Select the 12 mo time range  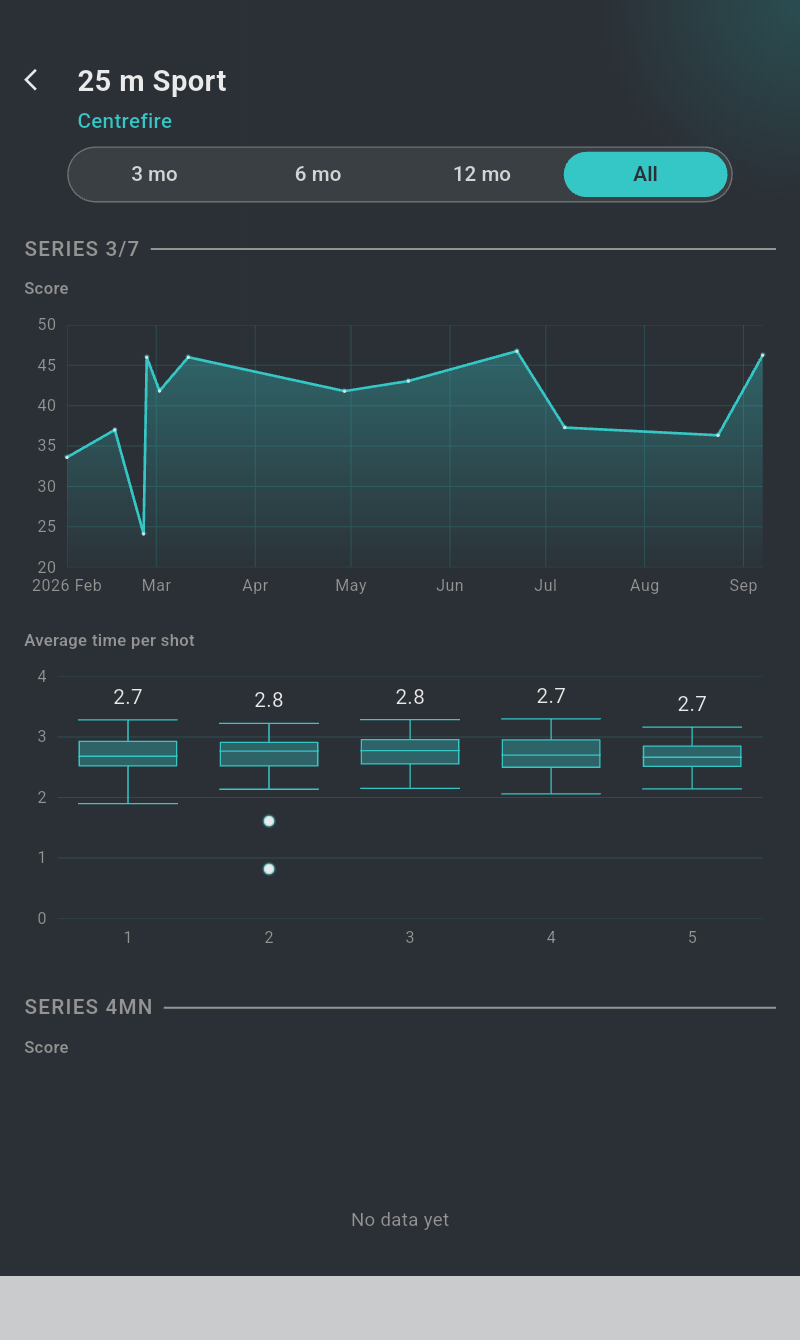click(482, 174)
